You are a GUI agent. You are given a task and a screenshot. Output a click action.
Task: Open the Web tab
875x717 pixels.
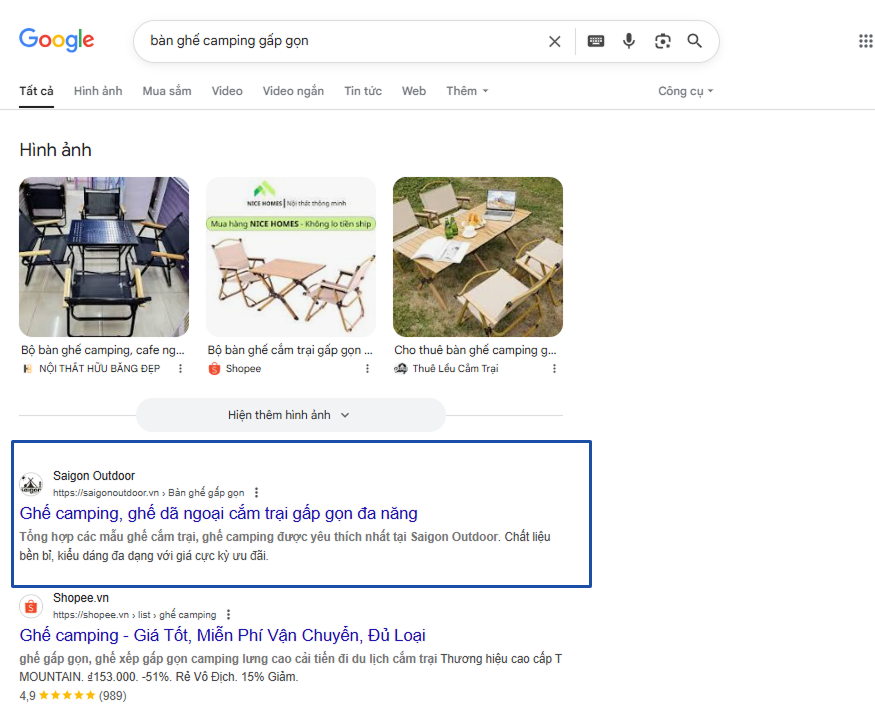click(x=414, y=91)
